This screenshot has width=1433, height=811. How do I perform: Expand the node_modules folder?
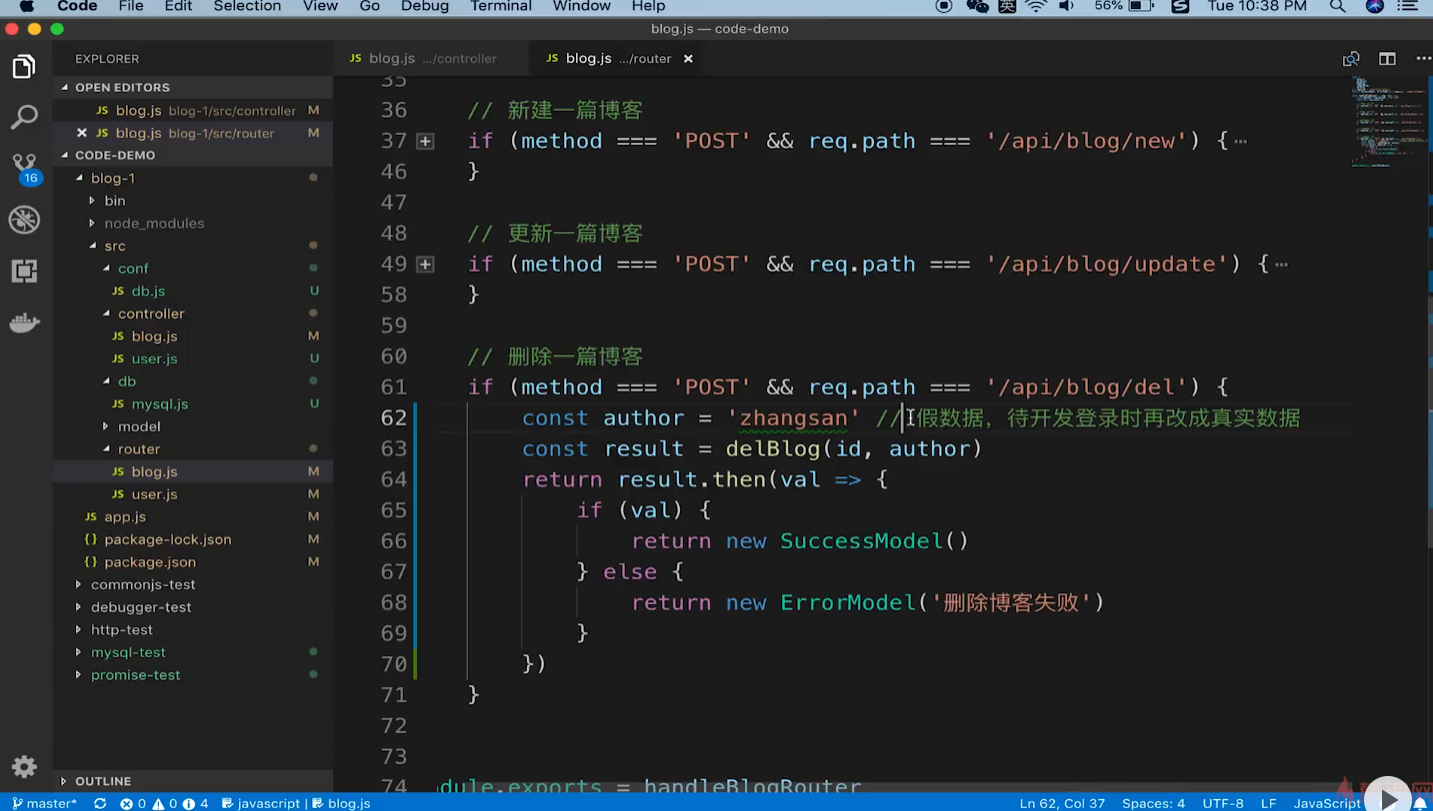coord(153,223)
